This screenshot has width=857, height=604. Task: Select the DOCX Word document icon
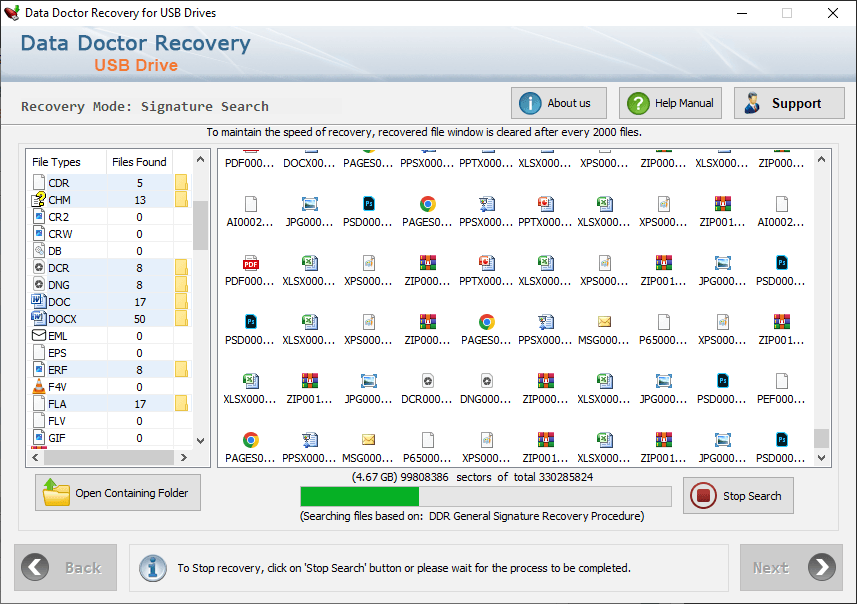(39, 318)
